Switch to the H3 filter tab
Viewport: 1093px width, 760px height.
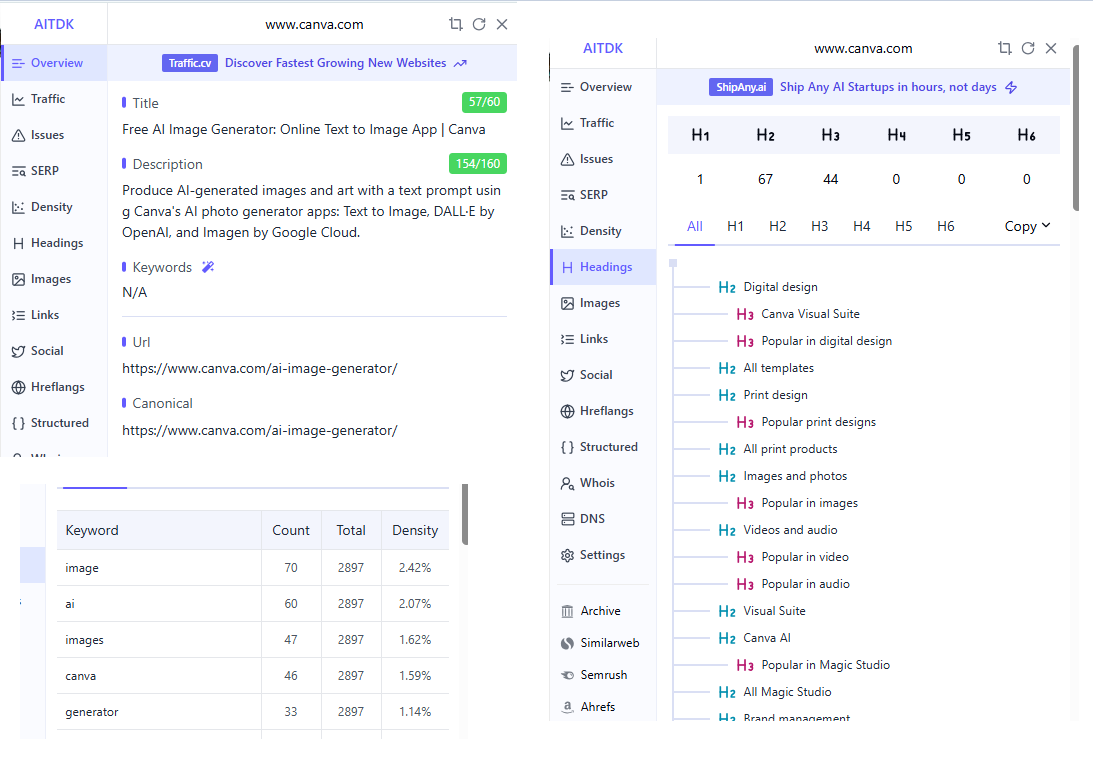820,227
